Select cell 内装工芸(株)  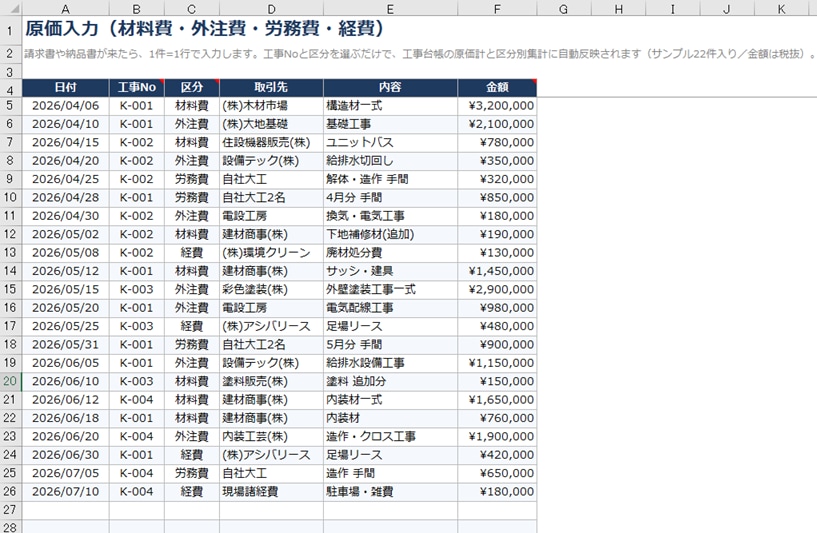[x=271, y=436]
